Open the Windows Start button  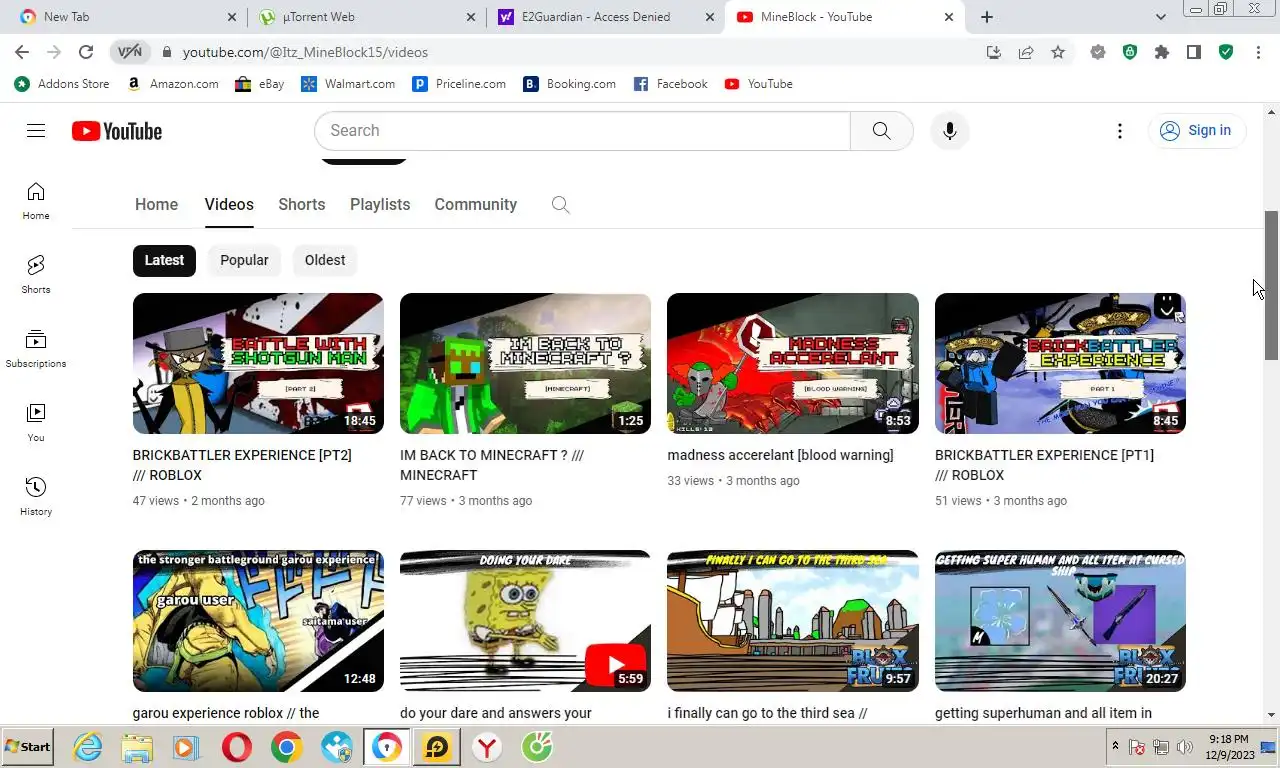[x=28, y=747]
